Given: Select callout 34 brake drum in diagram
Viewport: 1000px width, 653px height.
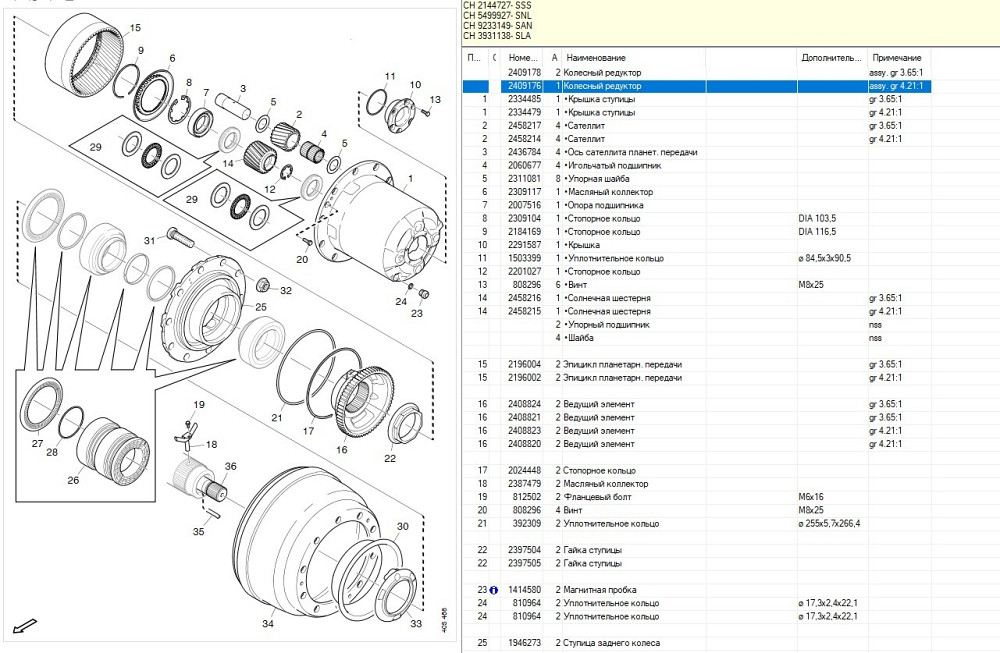Looking at the screenshot, I should point(267,624).
